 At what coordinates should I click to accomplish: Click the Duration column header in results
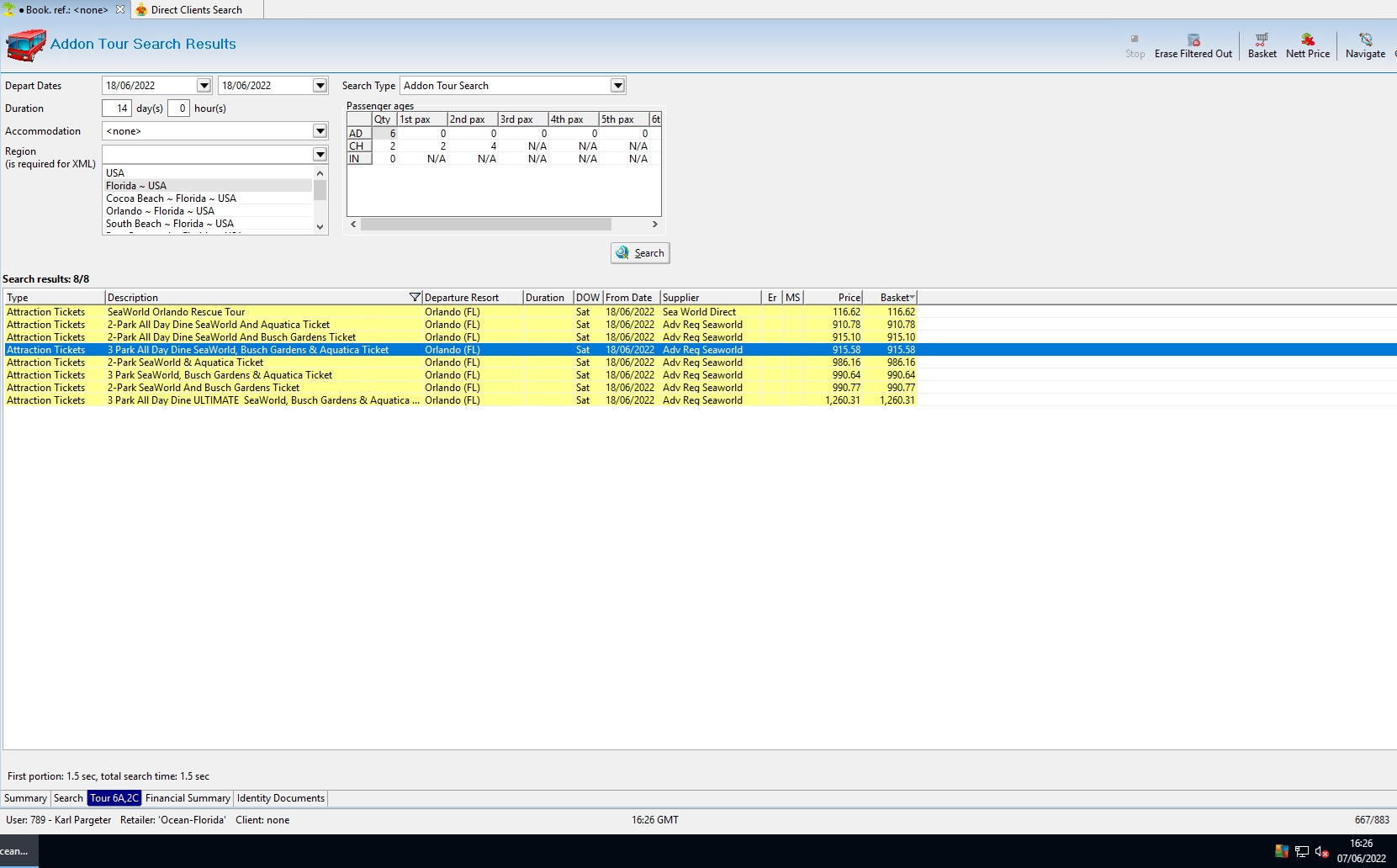click(x=548, y=298)
